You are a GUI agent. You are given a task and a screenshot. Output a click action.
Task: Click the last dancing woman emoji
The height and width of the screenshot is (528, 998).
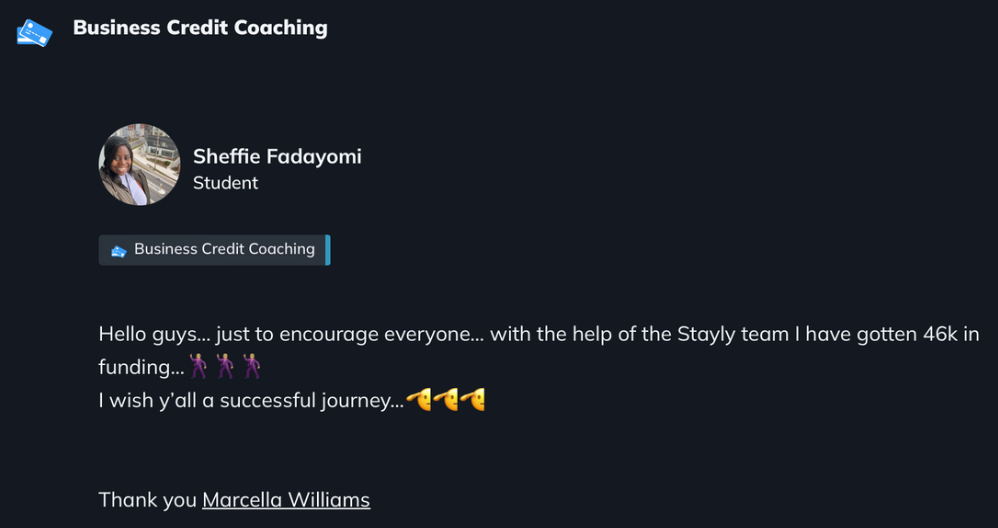251,366
